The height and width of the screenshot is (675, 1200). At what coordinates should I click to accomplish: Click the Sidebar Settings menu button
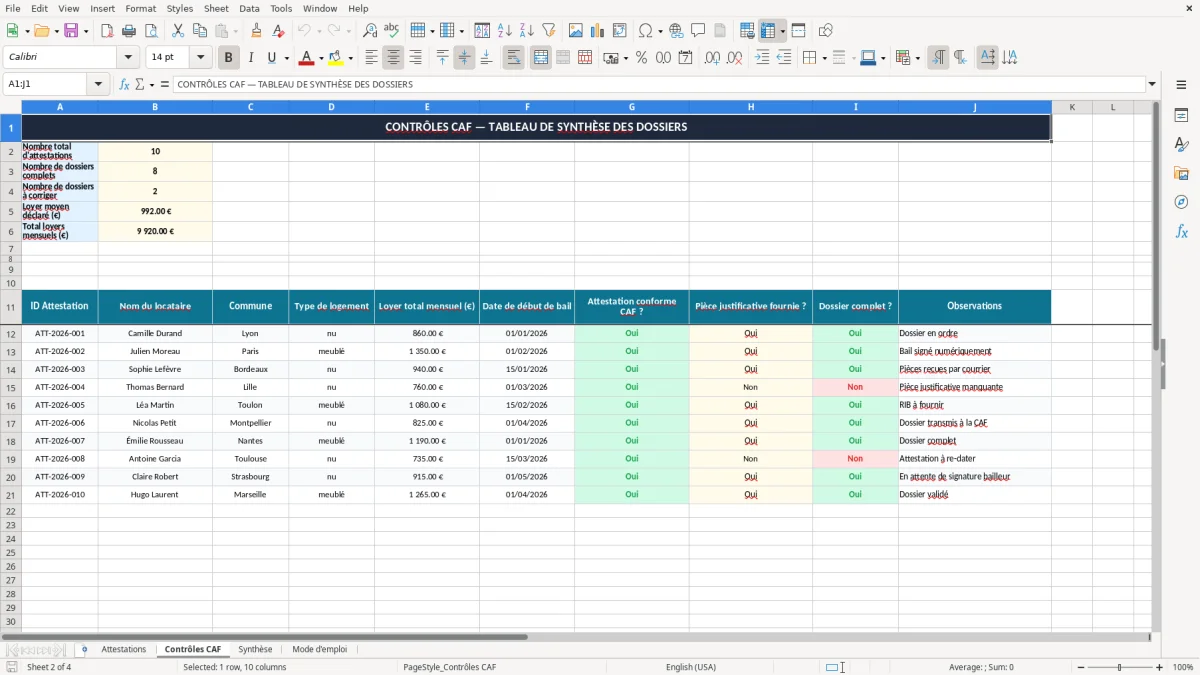(1181, 86)
